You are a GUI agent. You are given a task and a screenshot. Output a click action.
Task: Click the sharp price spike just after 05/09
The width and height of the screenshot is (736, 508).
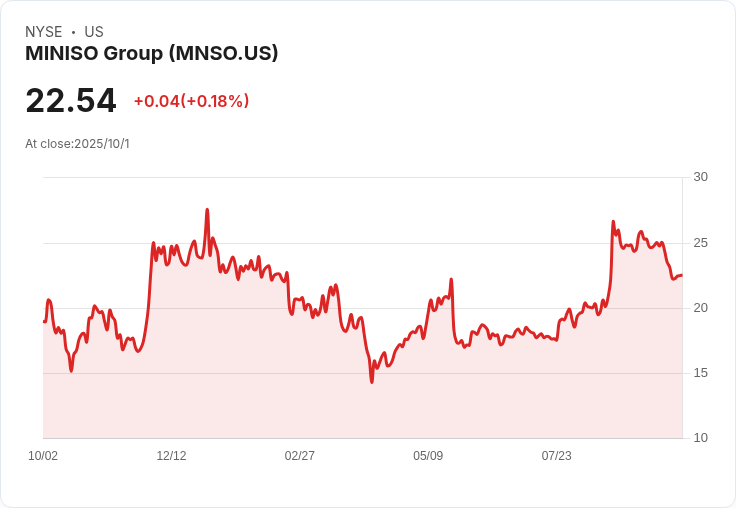click(x=451, y=279)
